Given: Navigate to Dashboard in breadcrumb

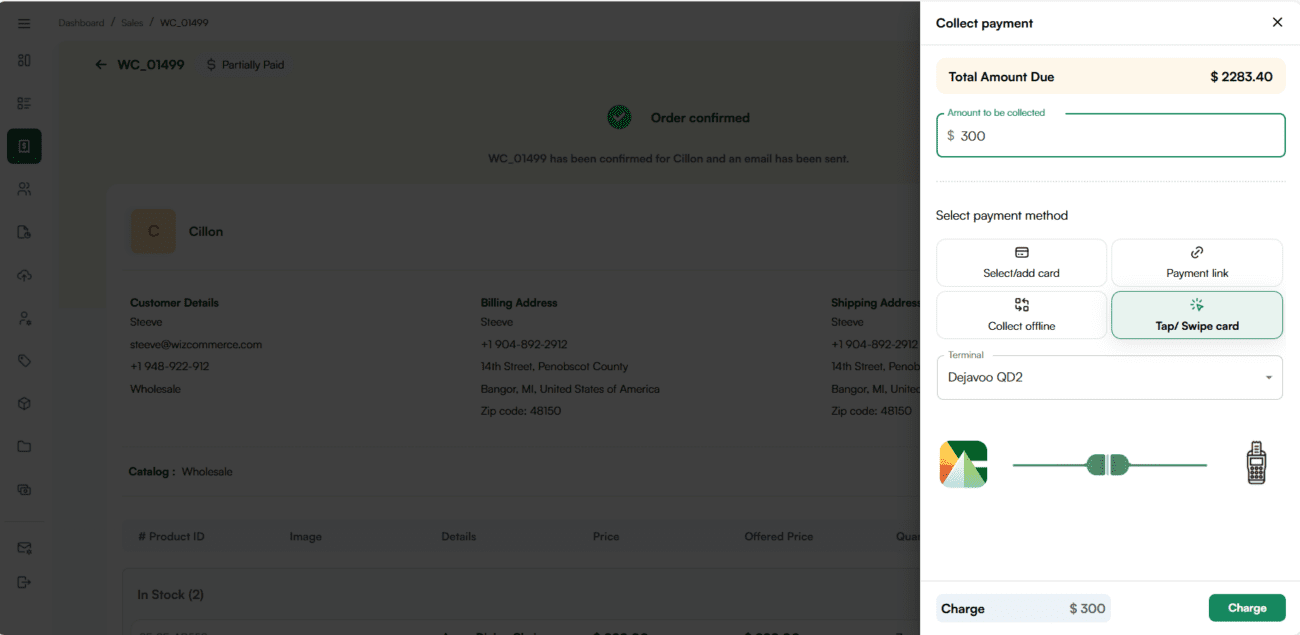Looking at the screenshot, I should point(81,23).
